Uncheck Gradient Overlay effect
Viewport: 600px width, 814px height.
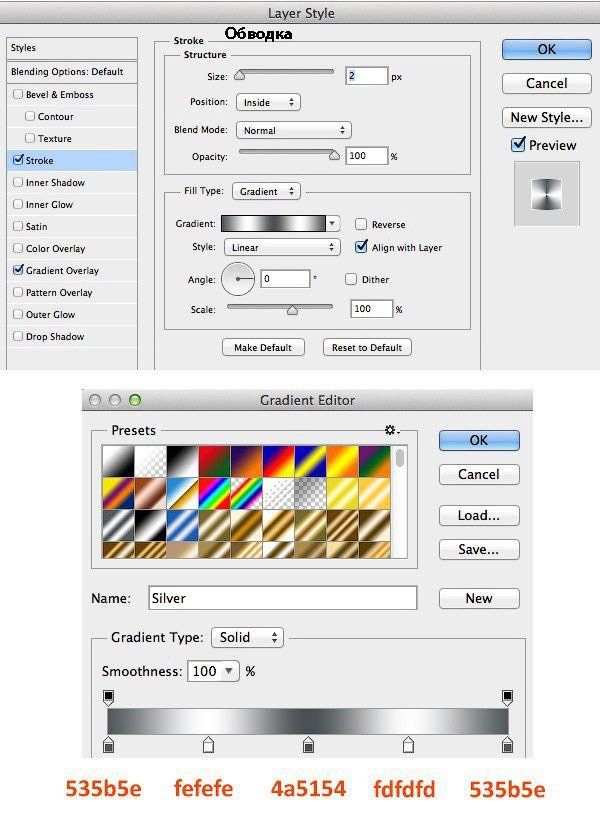coord(18,269)
